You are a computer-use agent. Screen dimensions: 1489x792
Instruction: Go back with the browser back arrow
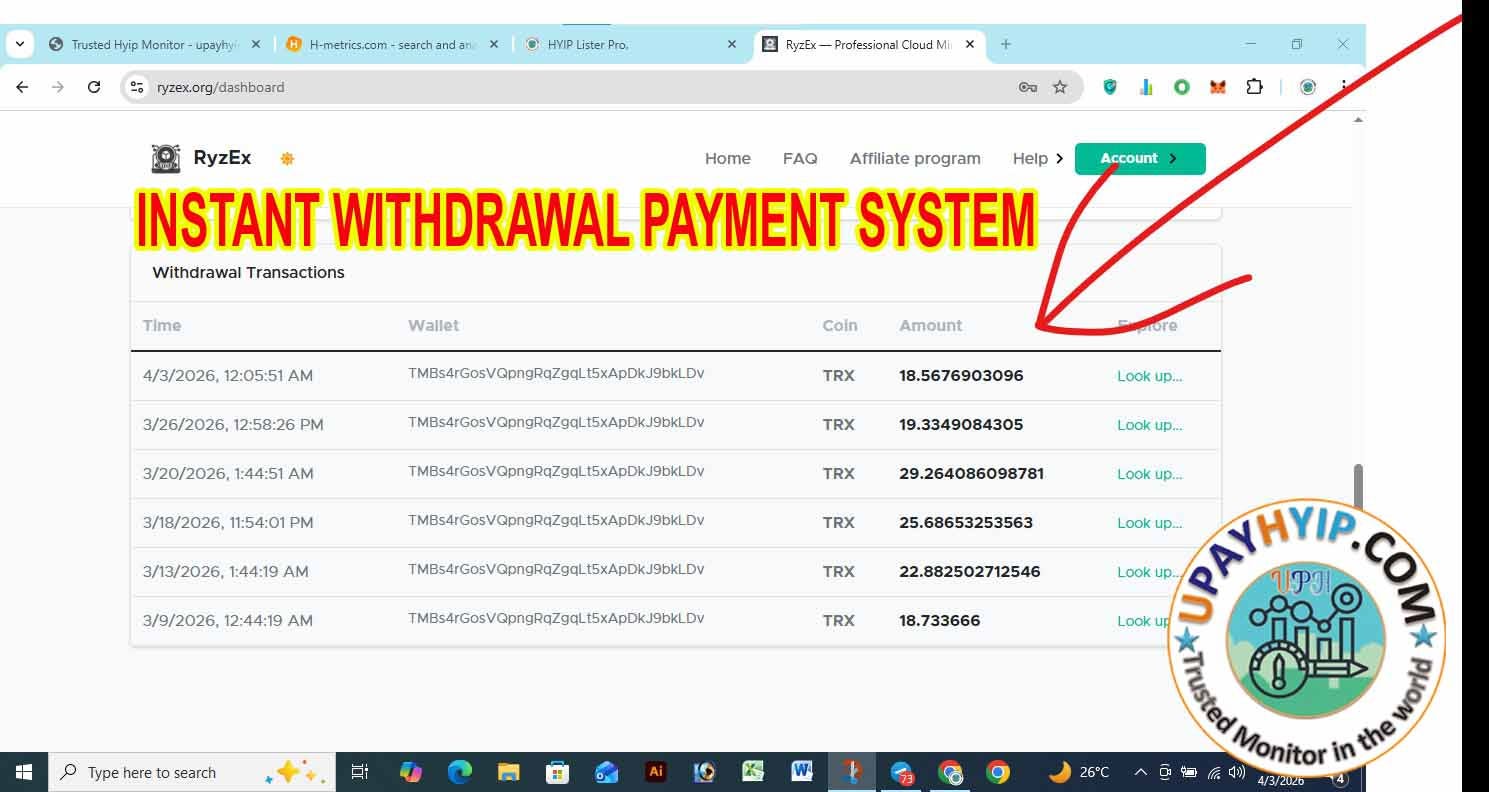[22, 87]
